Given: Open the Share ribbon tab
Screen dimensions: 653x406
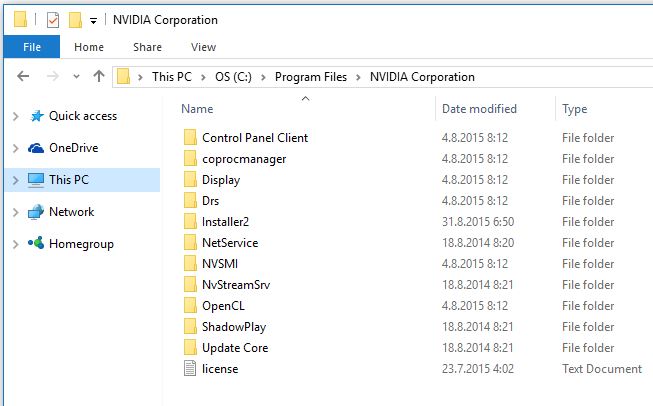Looking at the screenshot, I should (147, 47).
